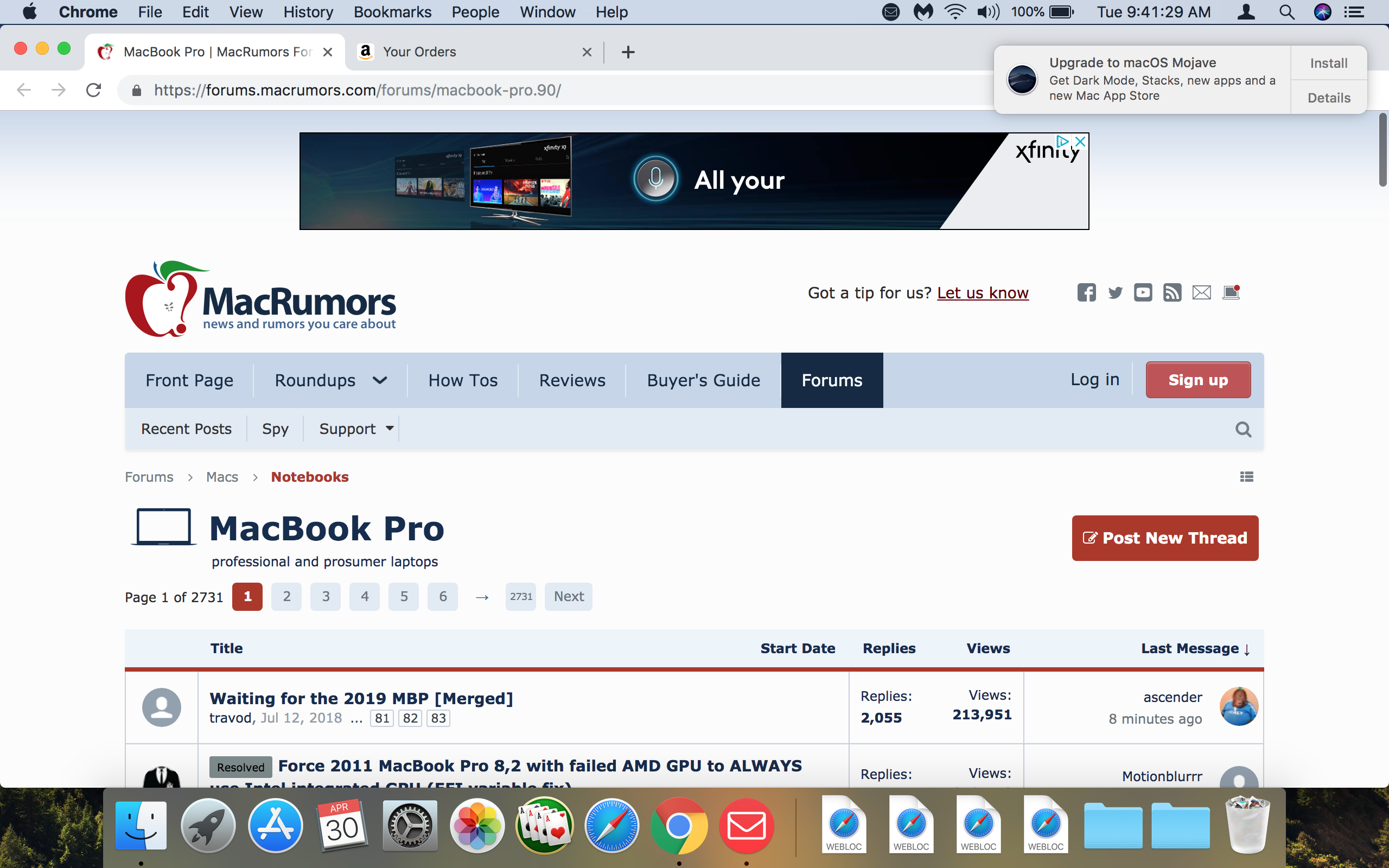
Task: Click the AdChoices icon on Xfinity ad
Action: (x=1063, y=141)
